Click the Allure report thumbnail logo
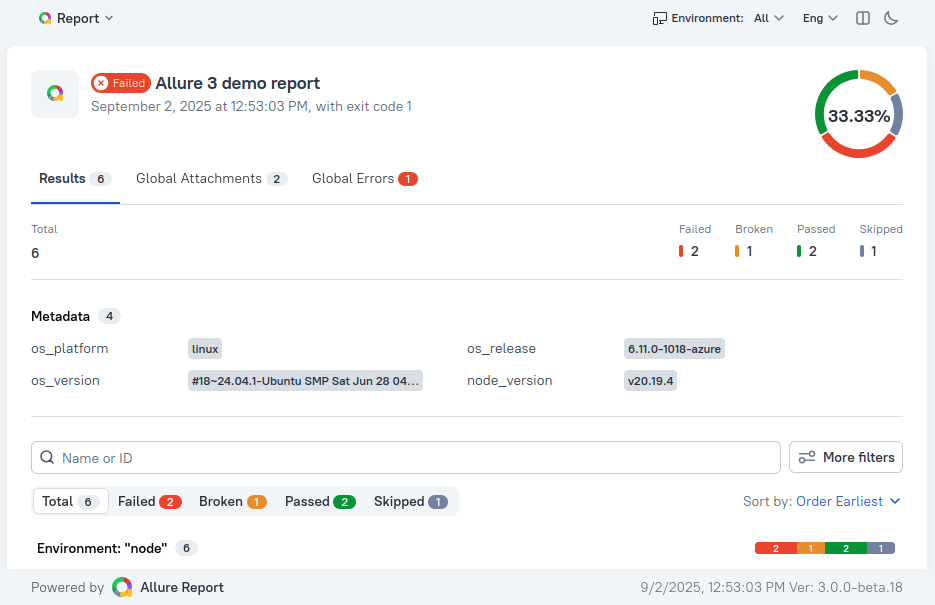 tap(55, 94)
